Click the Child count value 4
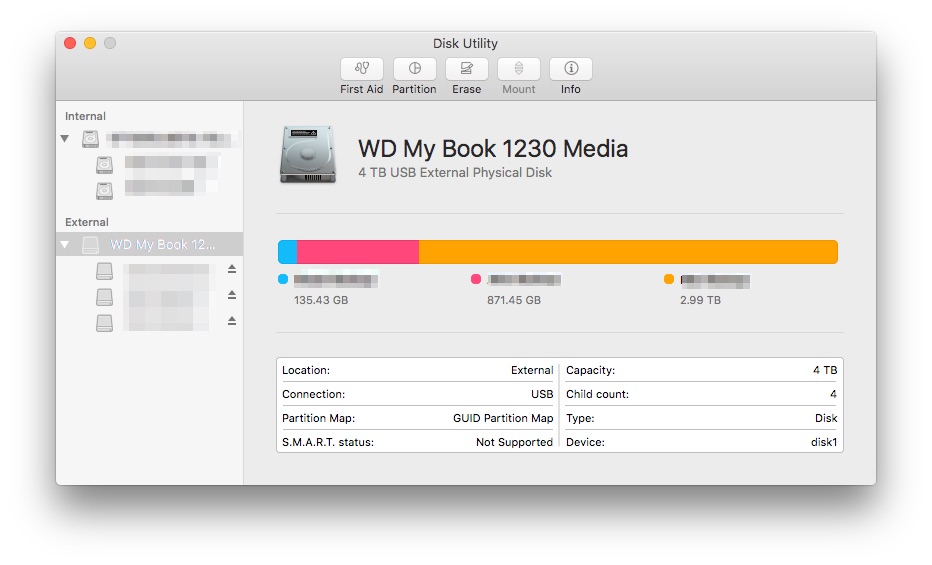Screen dimensions: 932x565 (833, 394)
